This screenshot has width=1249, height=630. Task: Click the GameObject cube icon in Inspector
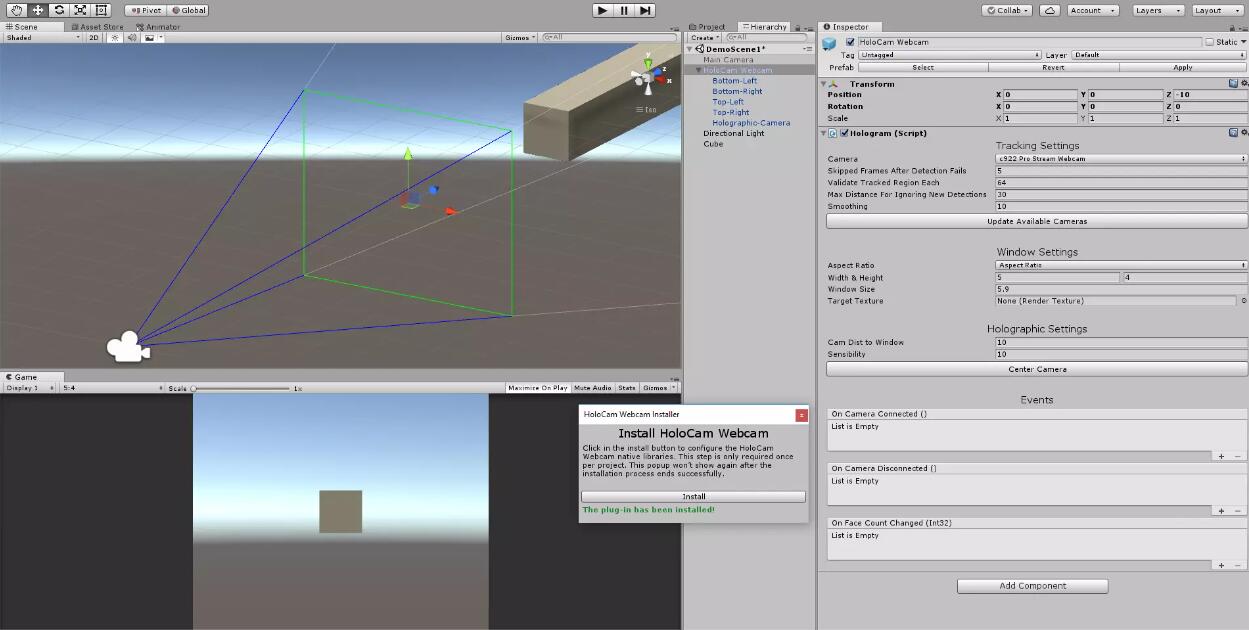pyautogui.click(x=830, y=43)
